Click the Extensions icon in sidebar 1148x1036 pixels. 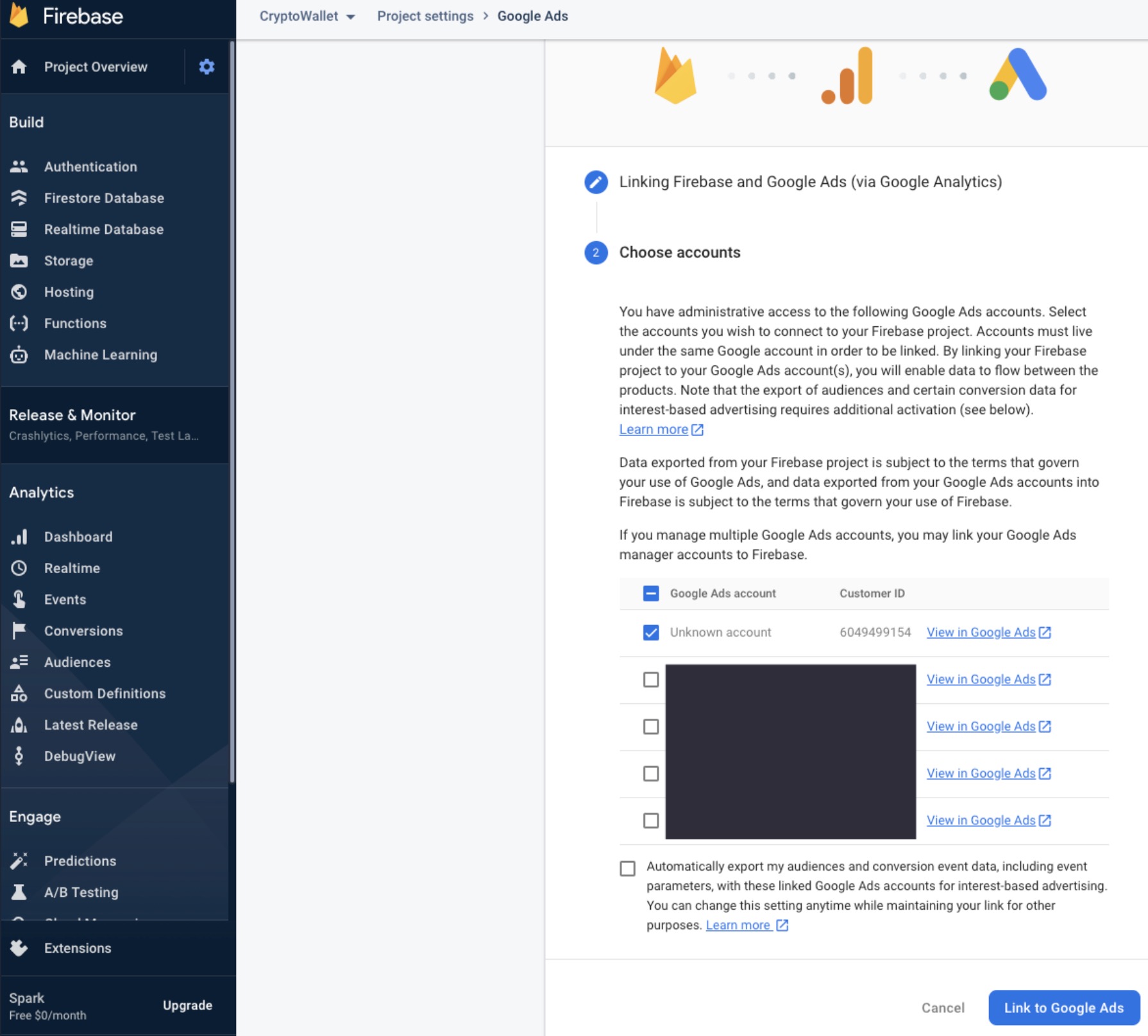[19, 948]
